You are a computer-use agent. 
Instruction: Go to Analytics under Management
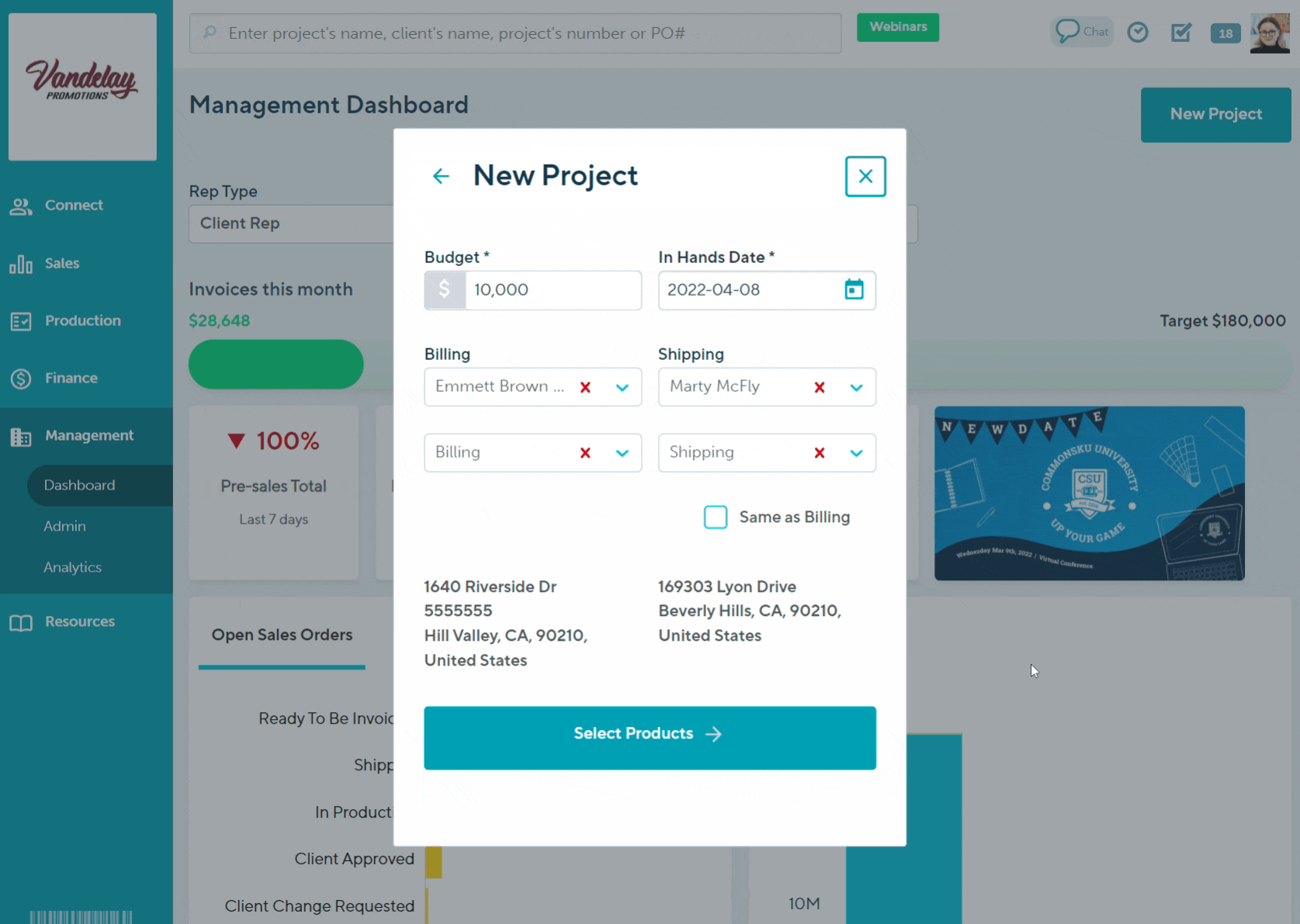(x=72, y=567)
